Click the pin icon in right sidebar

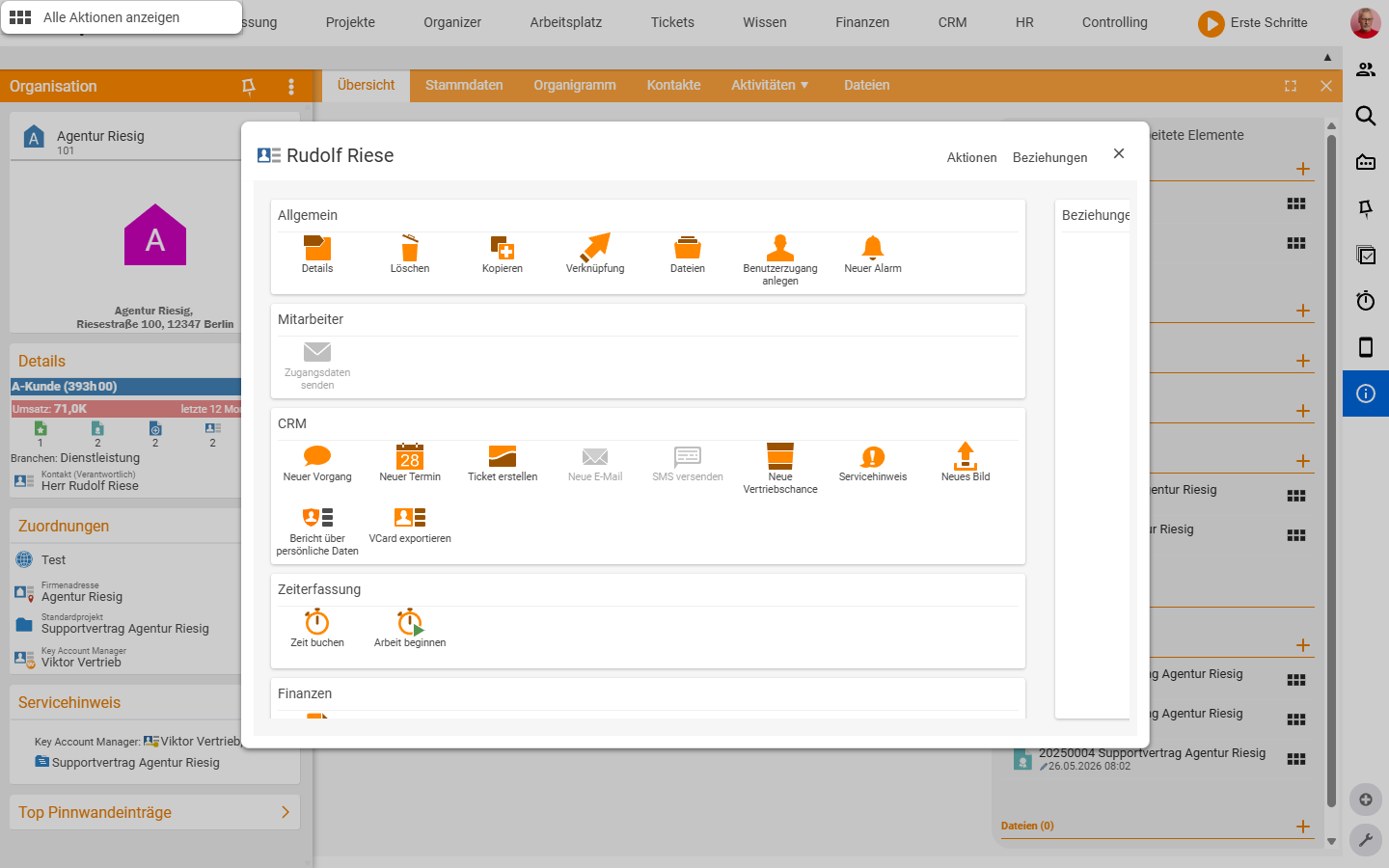[1366, 208]
